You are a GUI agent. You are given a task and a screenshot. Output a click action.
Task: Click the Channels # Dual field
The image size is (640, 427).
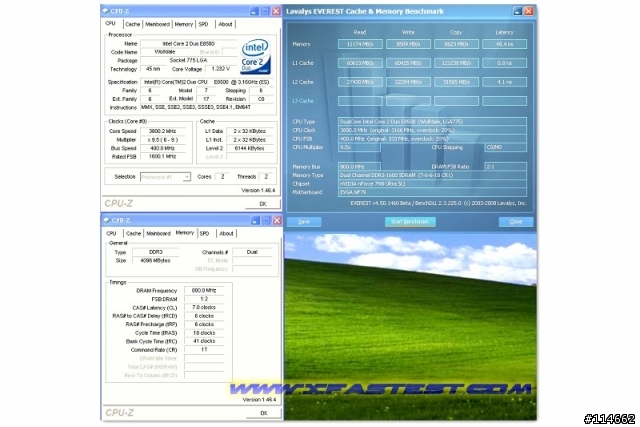[252, 252]
